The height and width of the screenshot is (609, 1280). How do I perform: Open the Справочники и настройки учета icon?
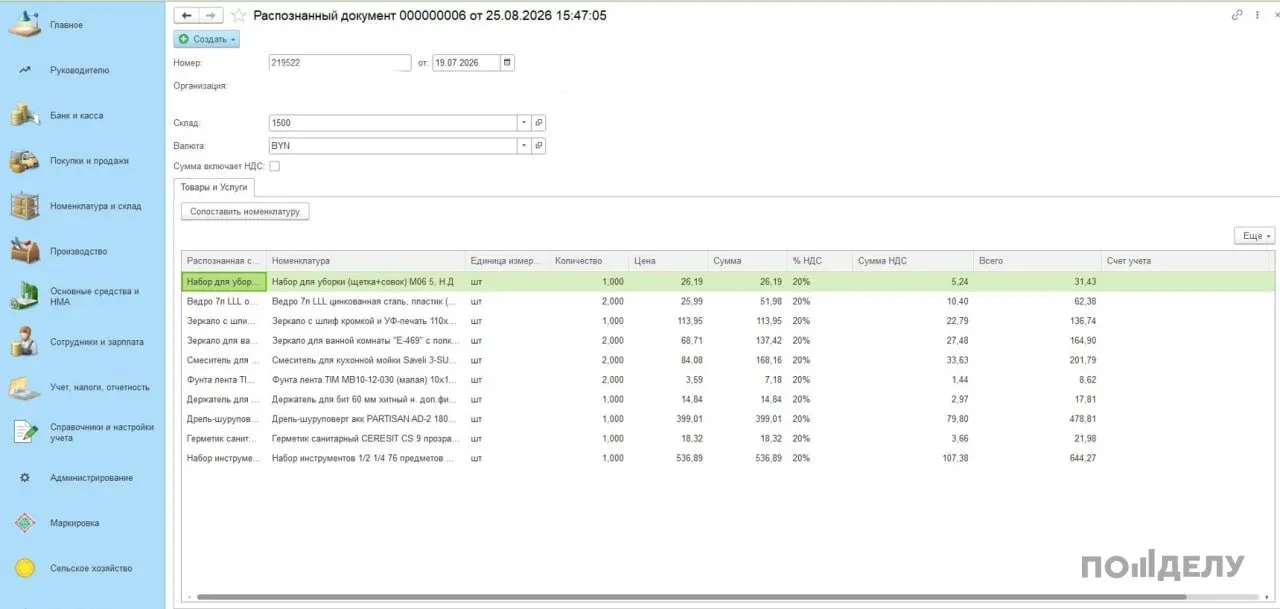pyautogui.click(x=25, y=432)
